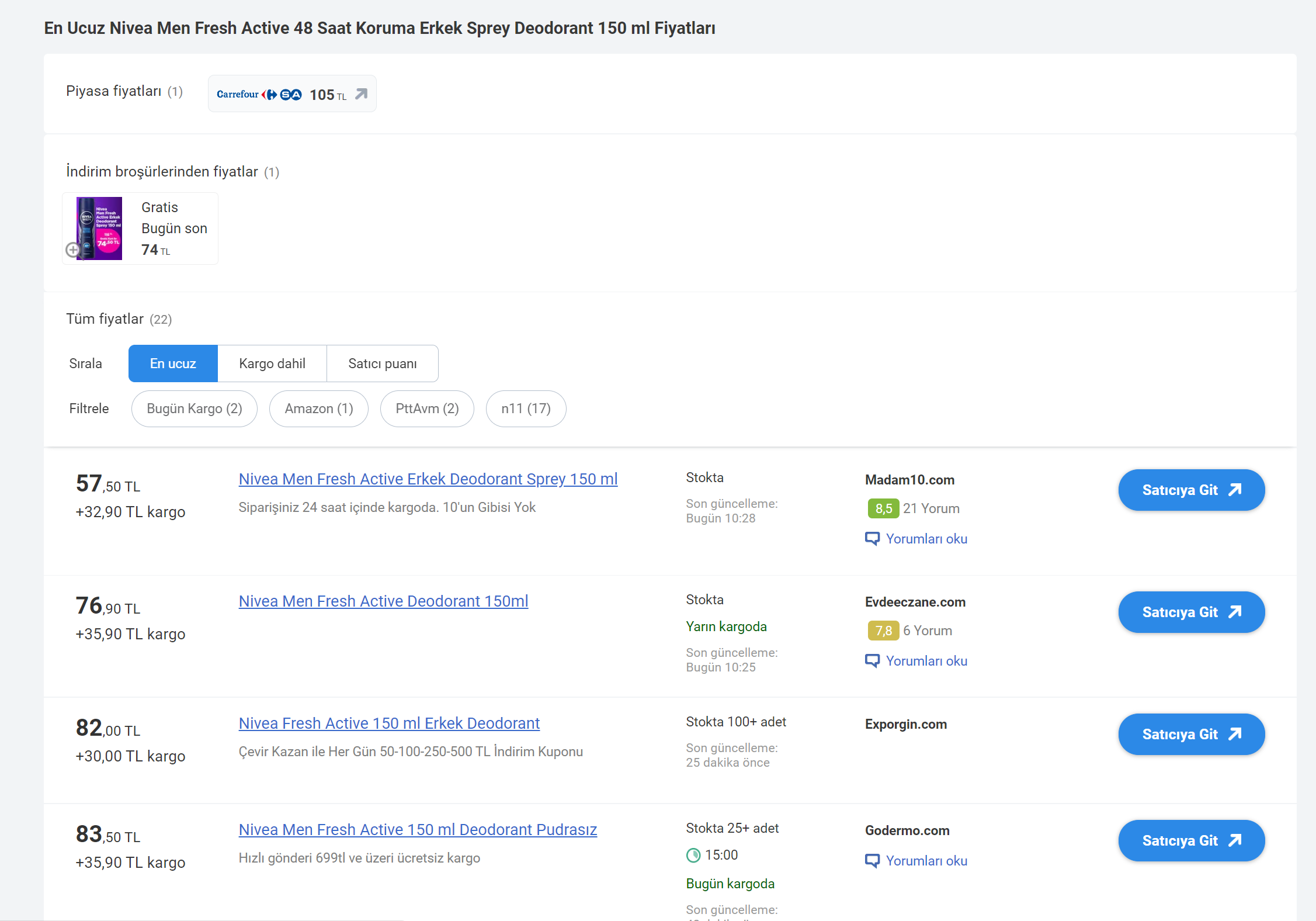Sort by Satıcı puanı tab
The image size is (1316, 921).
382,363
